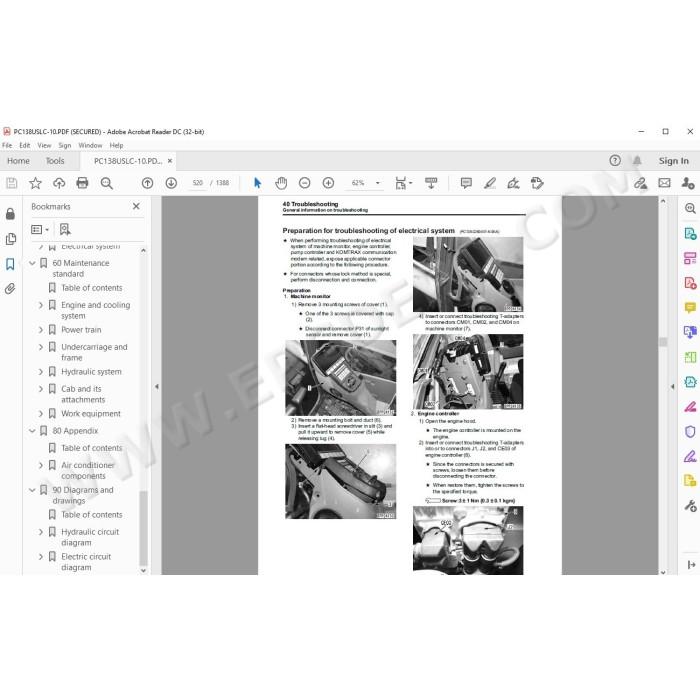Expand Cab and its attachments bookmark

[x=41, y=389]
